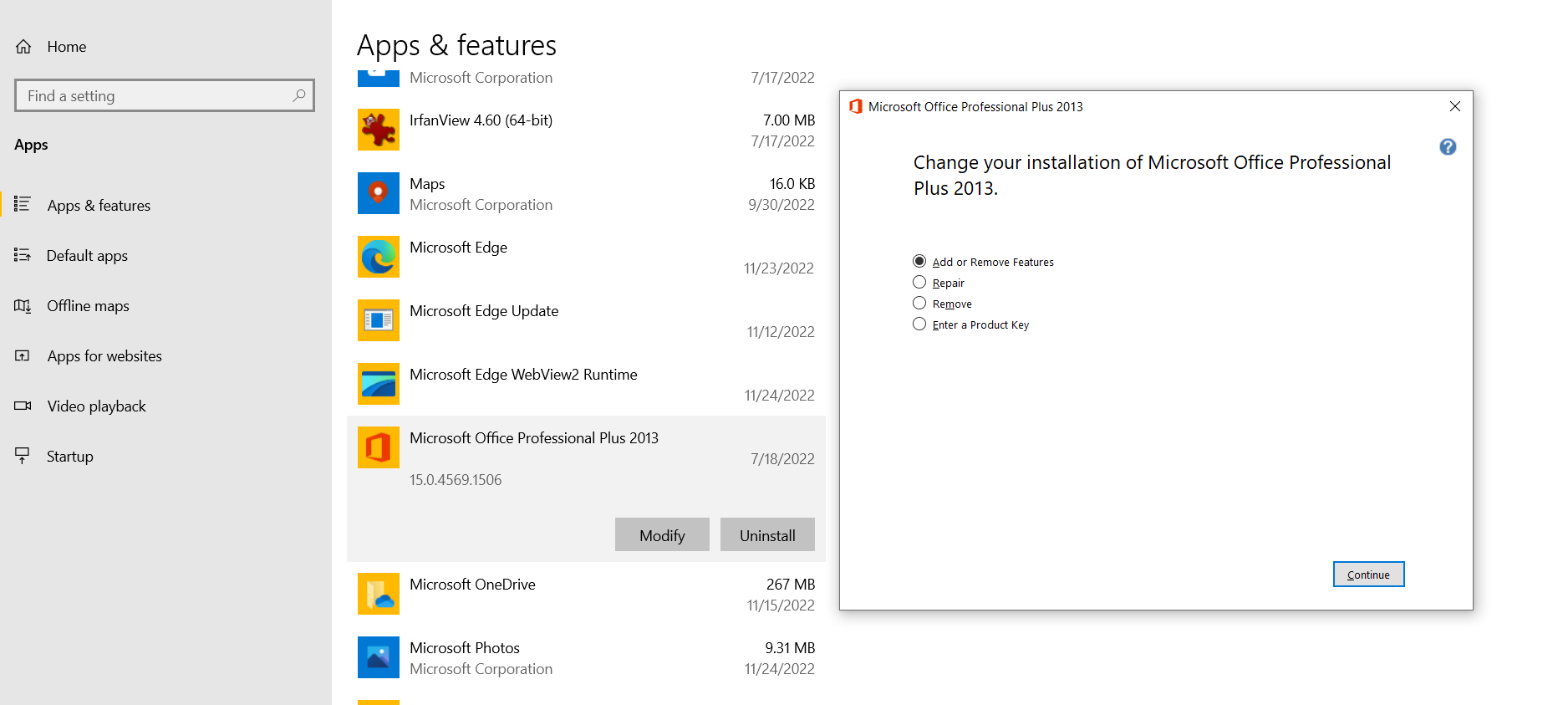Click the Microsoft Photos app icon
The image size is (1568, 705).
[x=379, y=657]
